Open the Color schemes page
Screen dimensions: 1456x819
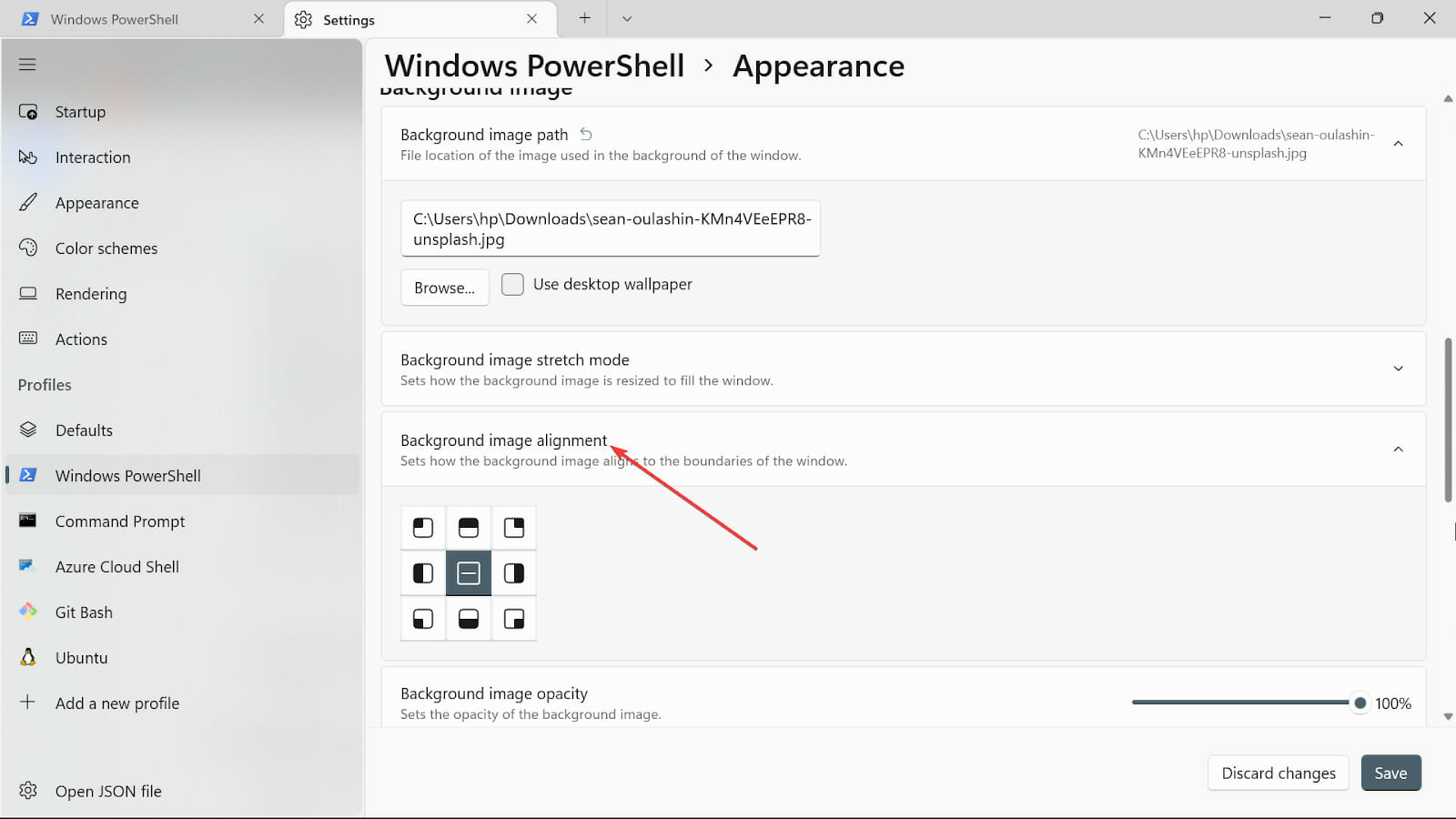[x=182, y=248]
